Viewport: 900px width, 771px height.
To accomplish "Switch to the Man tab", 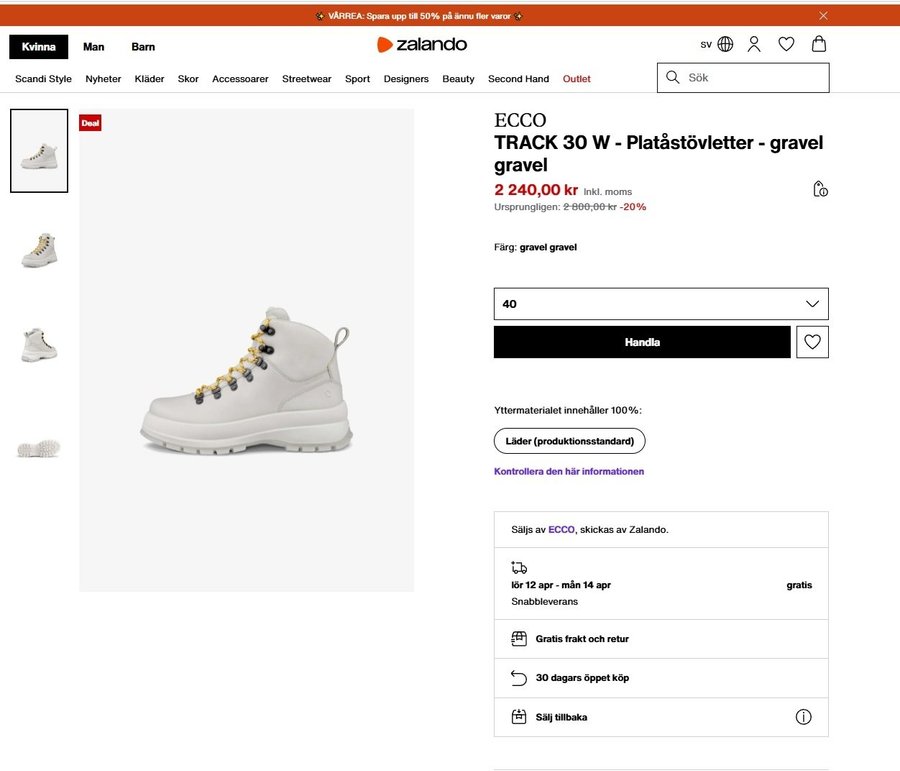I will (x=94, y=47).
